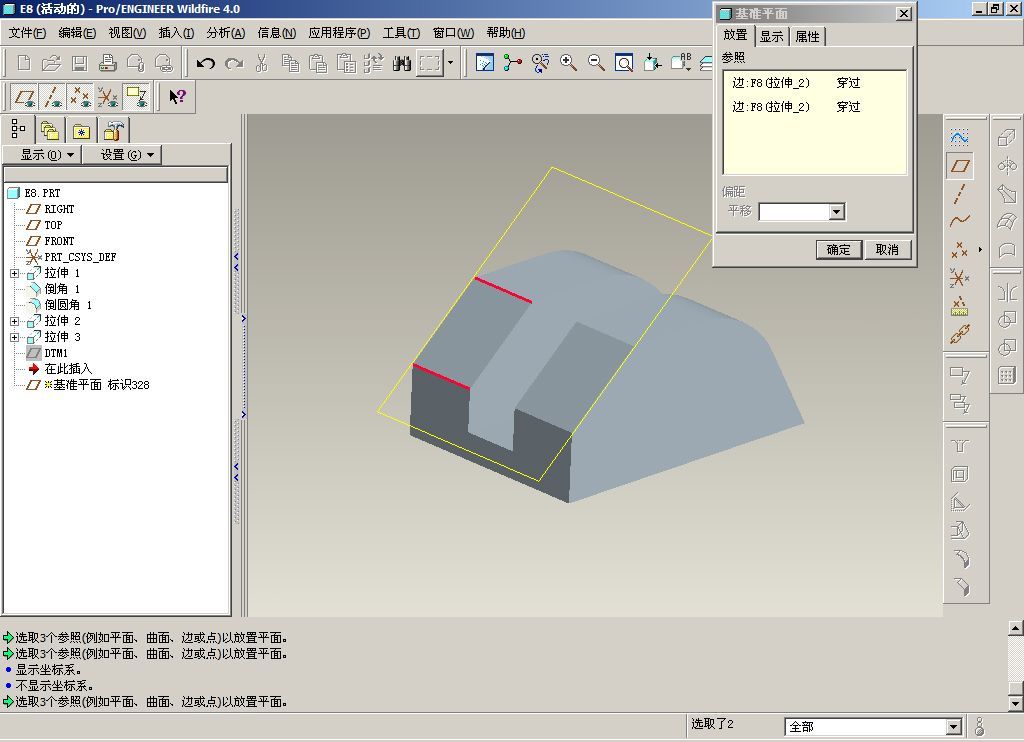
Task: Open the 全部 selection filter dropdown
Action: [953, 726]
